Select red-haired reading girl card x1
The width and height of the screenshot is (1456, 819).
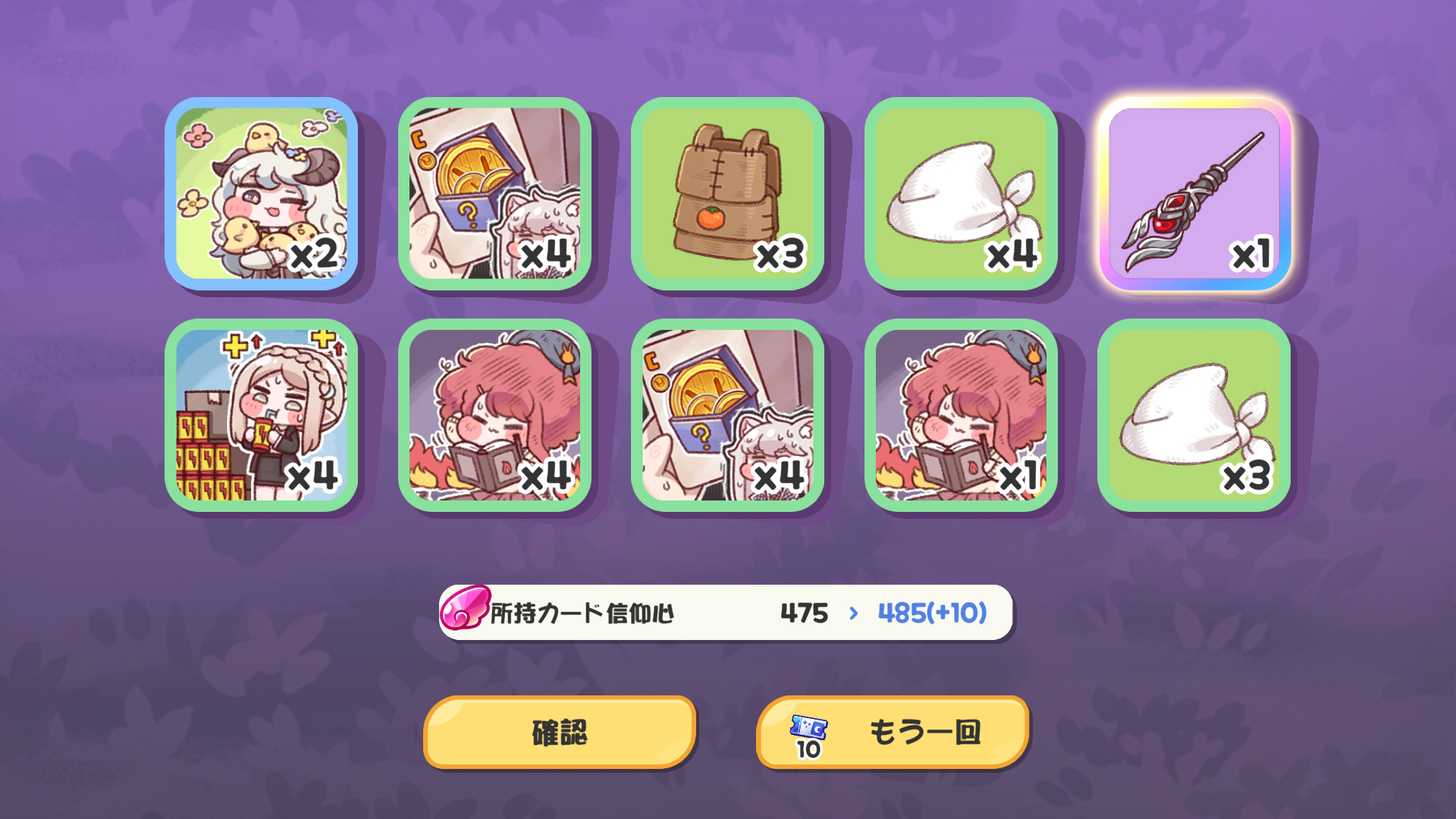tap(961, 415)
